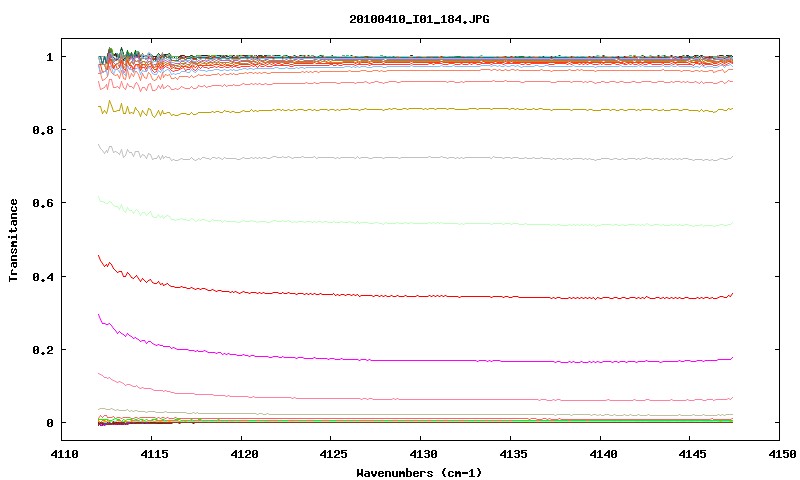Click the x-axis tick label 4150
This screenshot has height=480, width=800.
(x=783, y=454)
